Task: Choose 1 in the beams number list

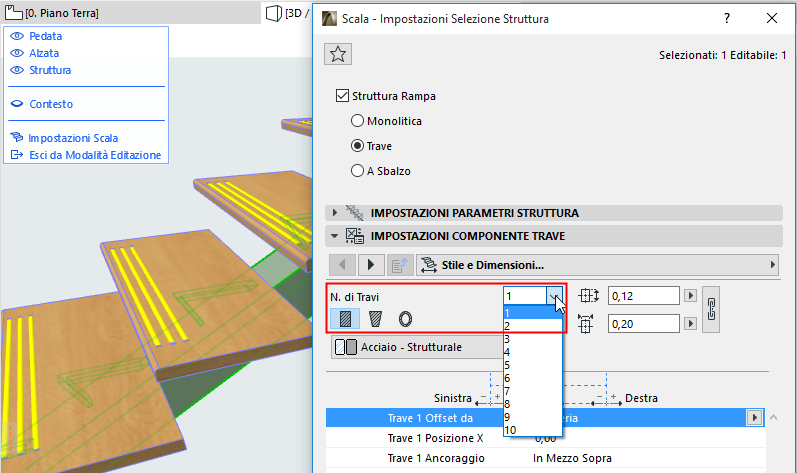Action: (x=533, y=313)
